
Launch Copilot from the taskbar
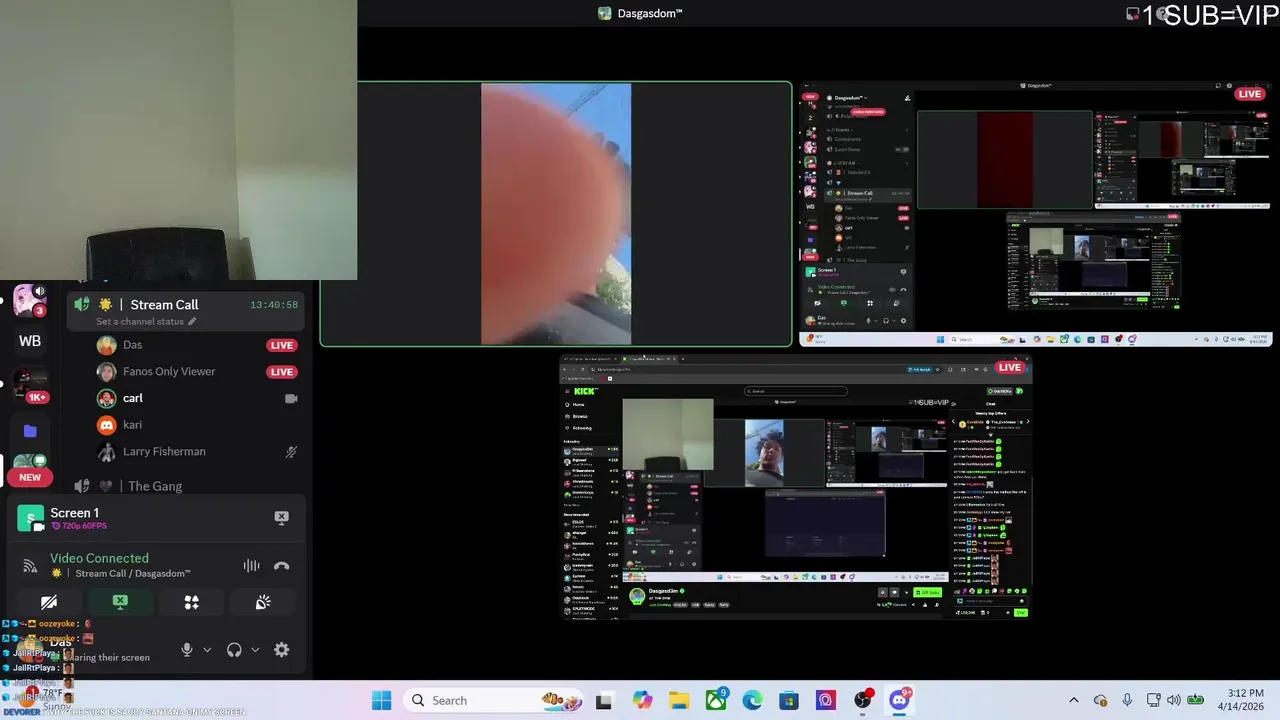(642, 701)
